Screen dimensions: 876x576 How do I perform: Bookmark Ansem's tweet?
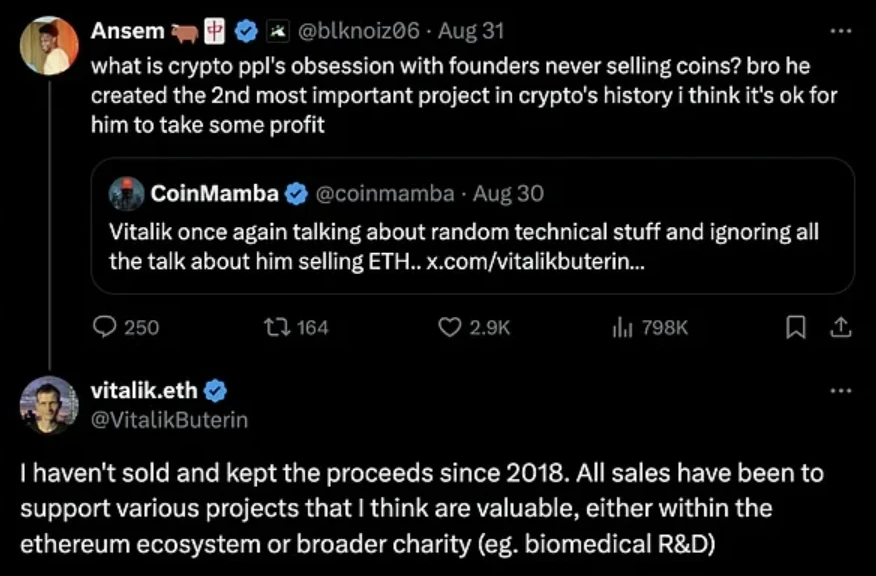click(796, 326)
